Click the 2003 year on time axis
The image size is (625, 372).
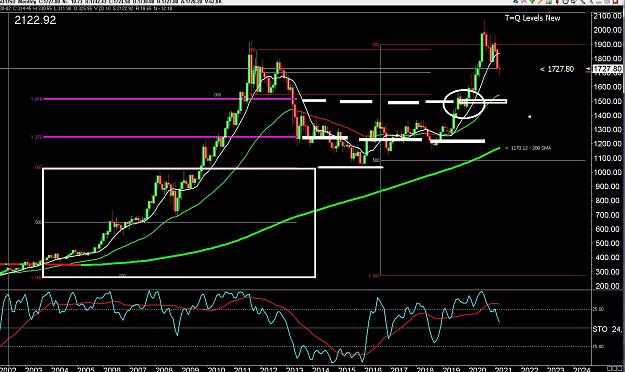33,369
